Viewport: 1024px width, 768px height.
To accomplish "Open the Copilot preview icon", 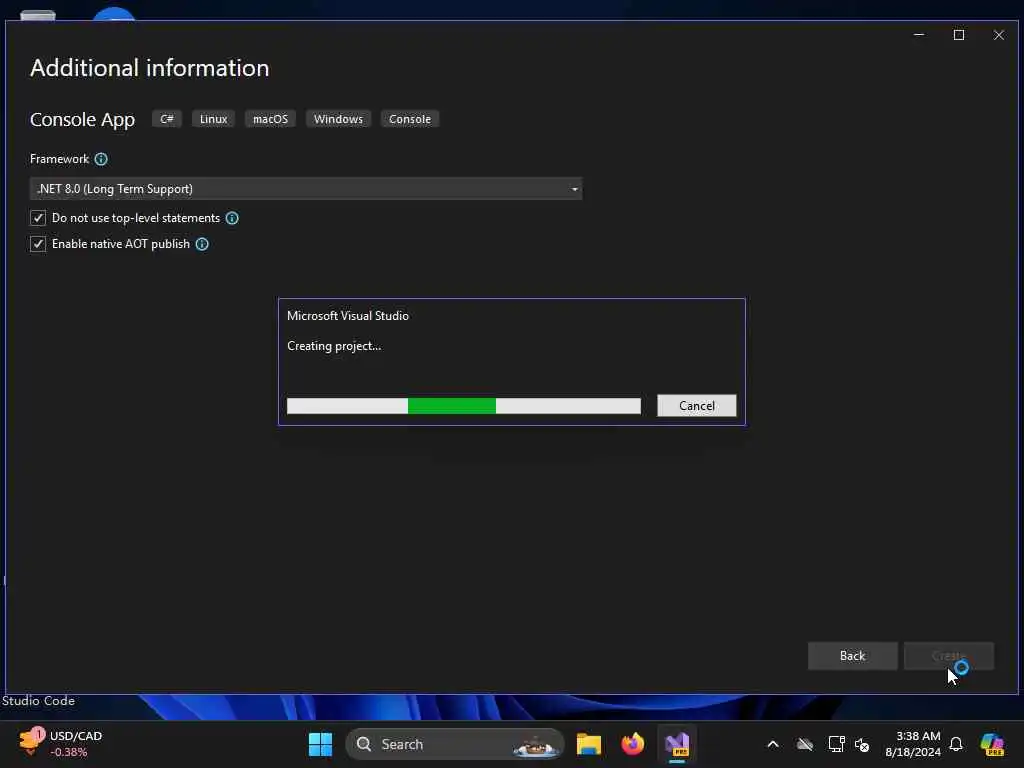I will point(992,744).
